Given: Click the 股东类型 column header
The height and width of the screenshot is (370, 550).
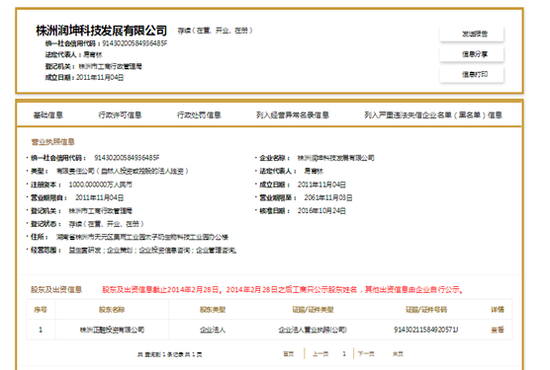Looking at the screenshot, I should tap(213, 310).
